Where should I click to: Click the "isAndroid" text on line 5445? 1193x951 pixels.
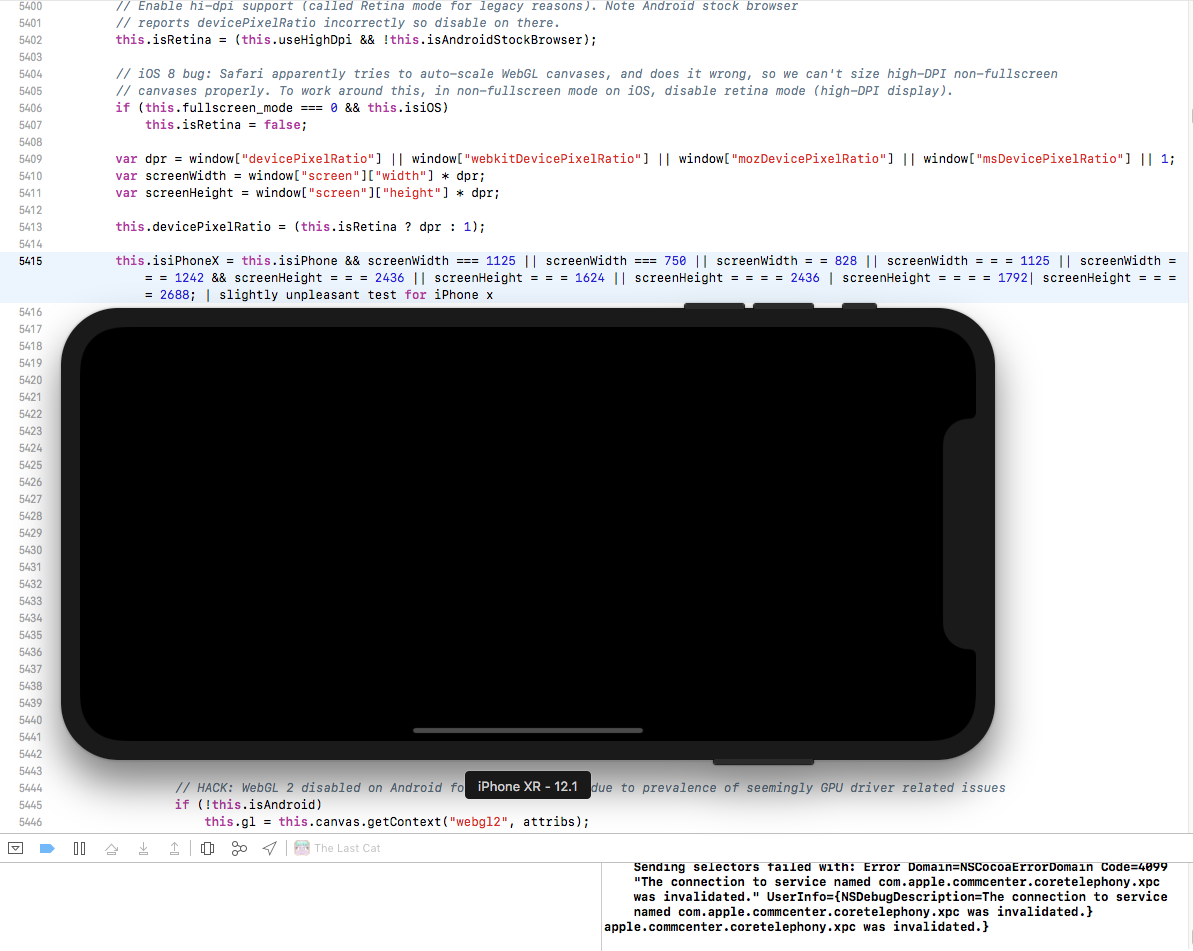[x=282, y=805]
